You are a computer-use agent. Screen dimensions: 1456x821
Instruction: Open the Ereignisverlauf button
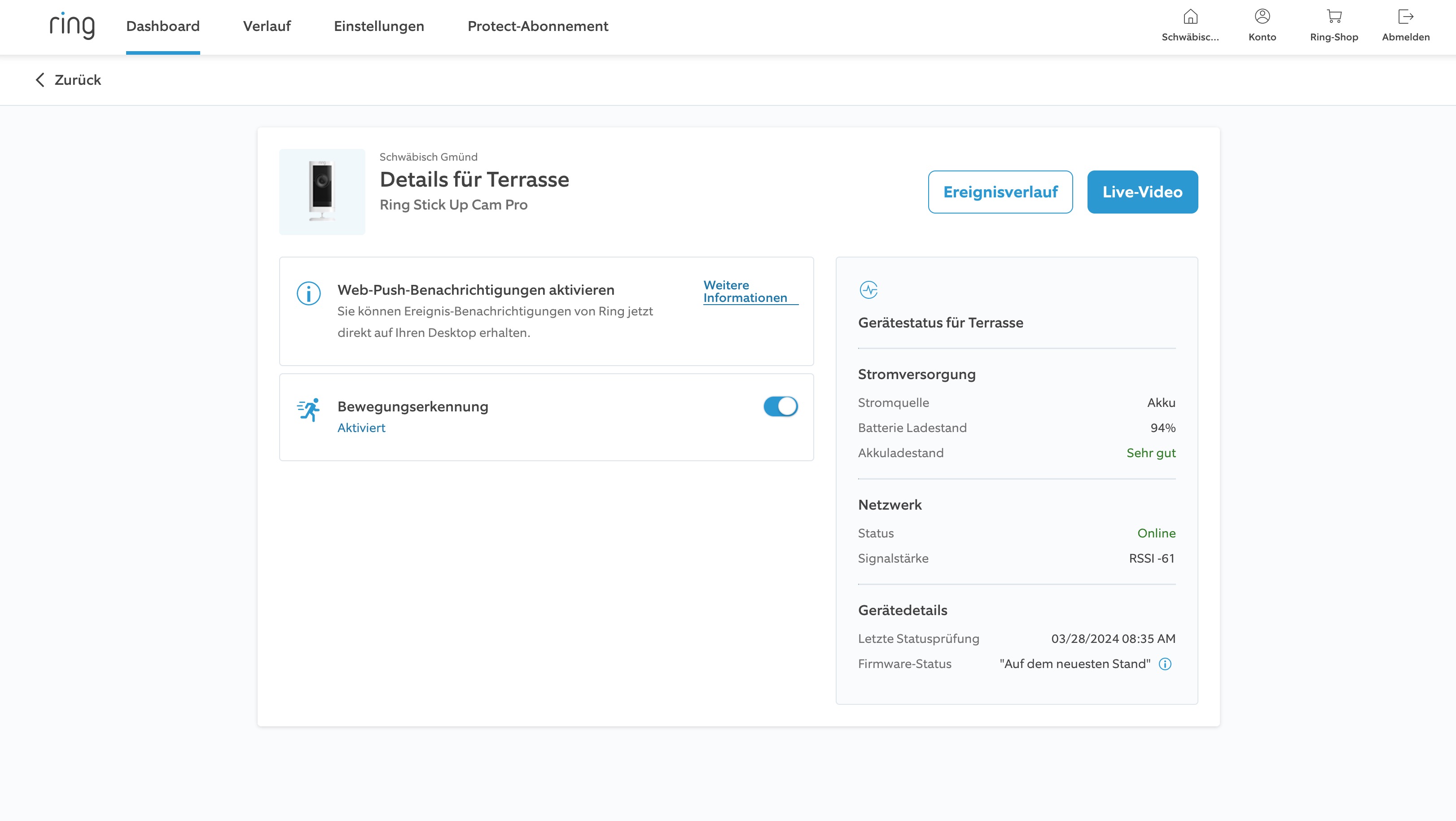pyautogui.click(x=1000, y=192)
